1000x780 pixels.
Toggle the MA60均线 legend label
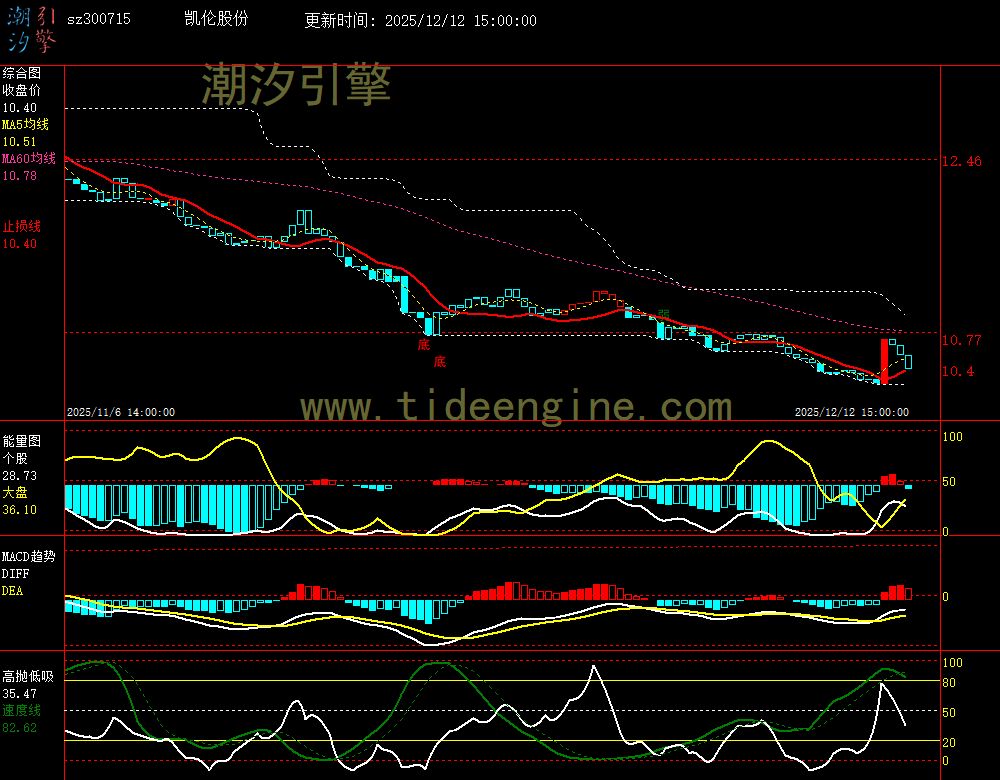(28, 158)
